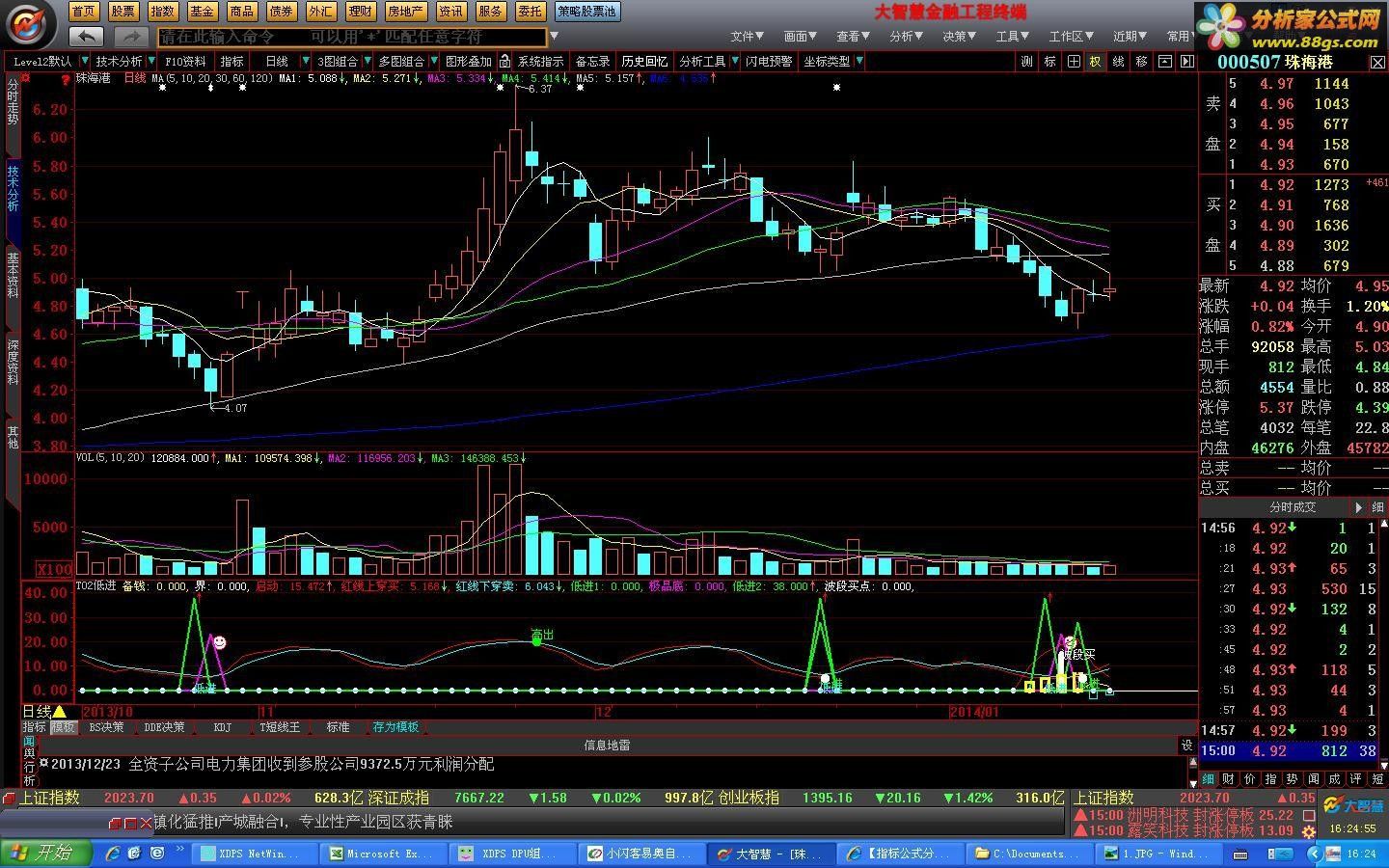Open the 工作区 menu
Screen dimensions: 1389x868
pyautogui.click(x=1072, y=37)
